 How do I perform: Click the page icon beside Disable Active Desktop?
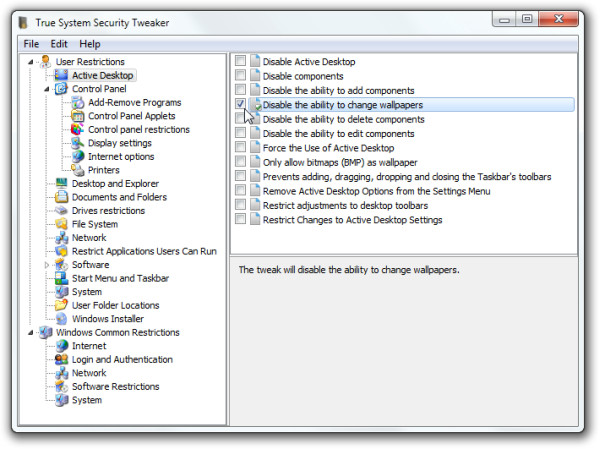(x=255, y=61)
